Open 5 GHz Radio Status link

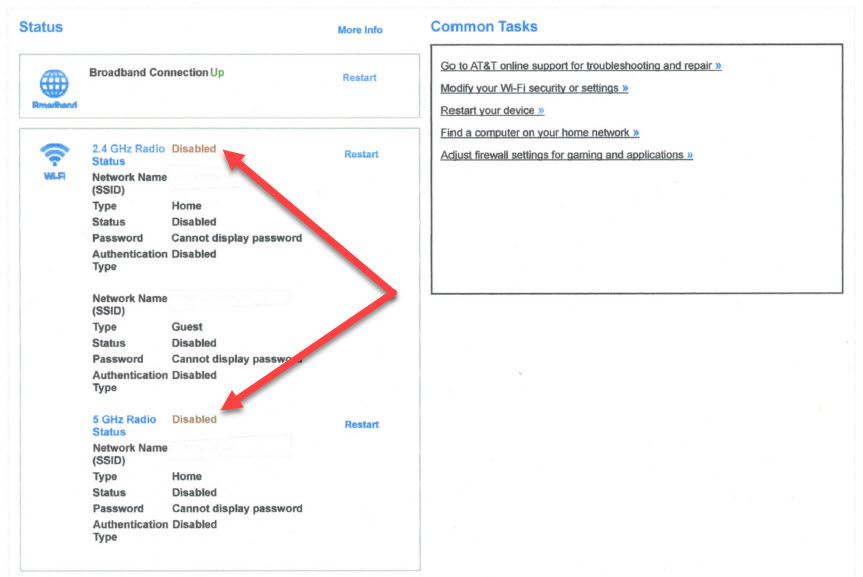pos(124,426)
